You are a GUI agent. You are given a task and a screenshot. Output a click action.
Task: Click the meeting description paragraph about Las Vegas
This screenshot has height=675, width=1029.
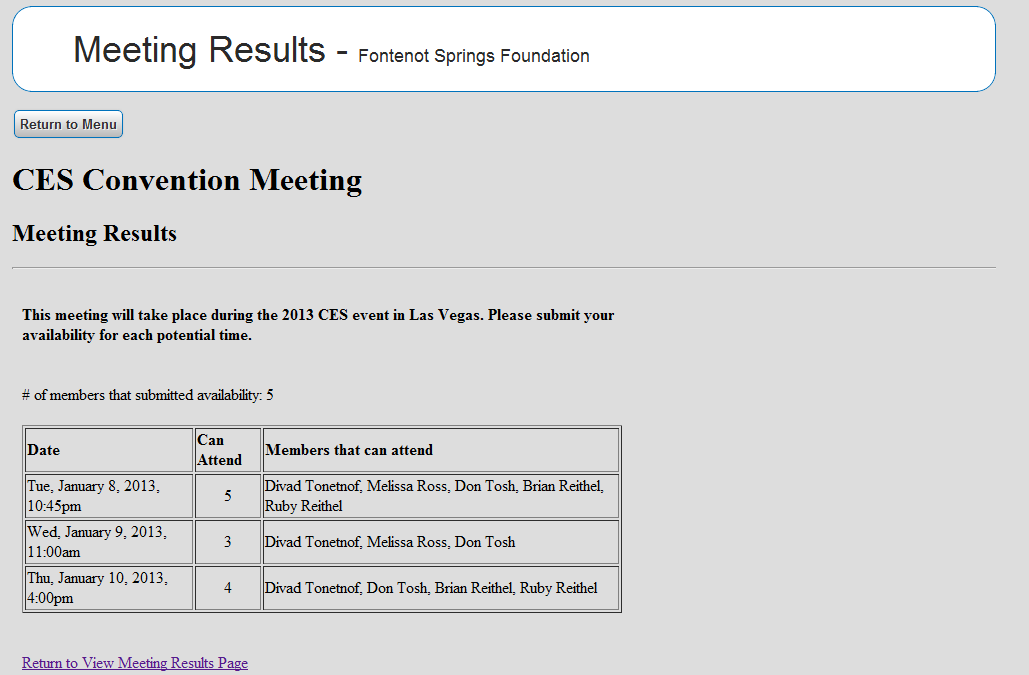pos(318,325)
